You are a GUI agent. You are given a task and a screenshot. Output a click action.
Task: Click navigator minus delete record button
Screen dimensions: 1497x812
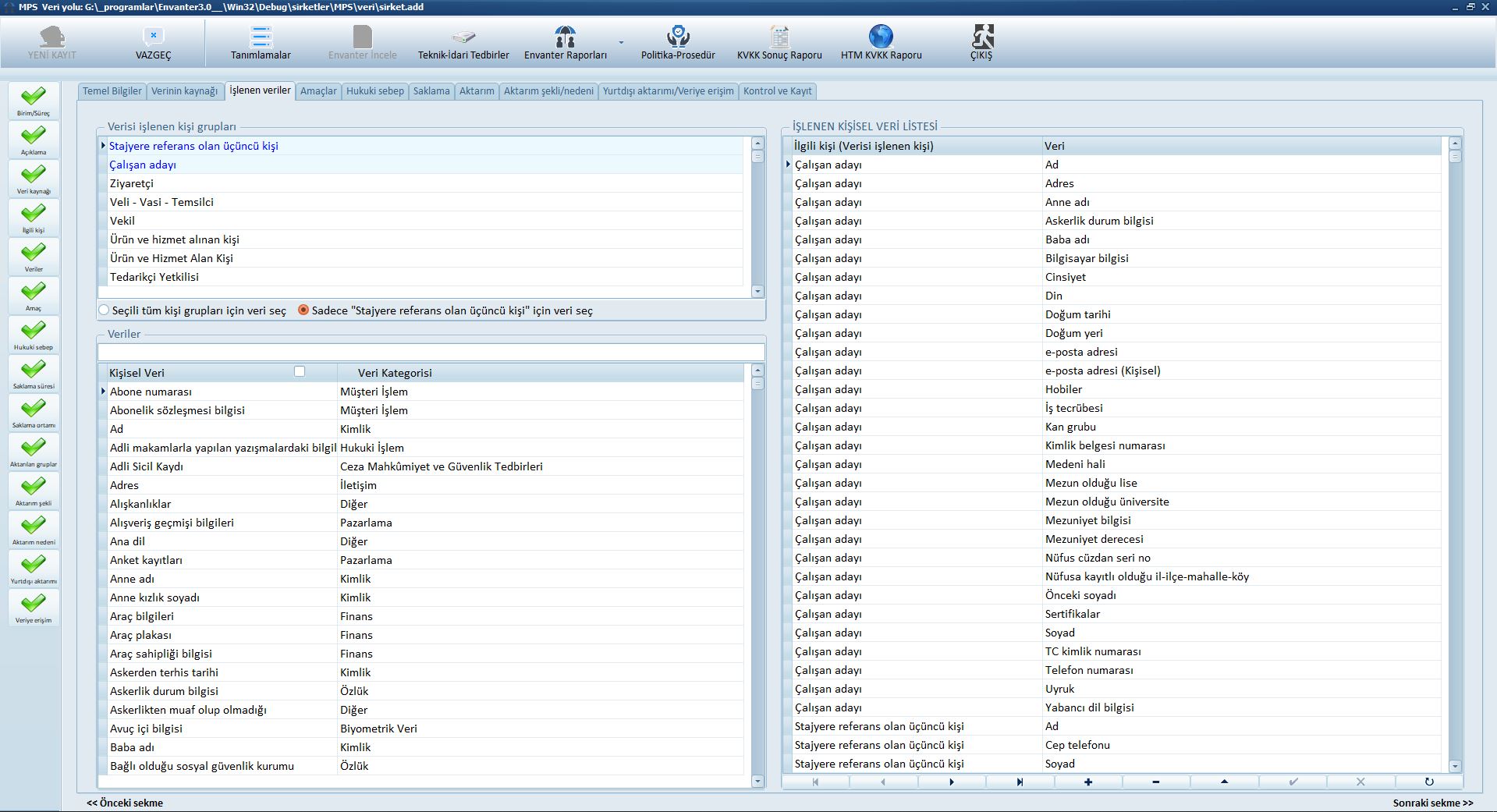pos(1156,782)
